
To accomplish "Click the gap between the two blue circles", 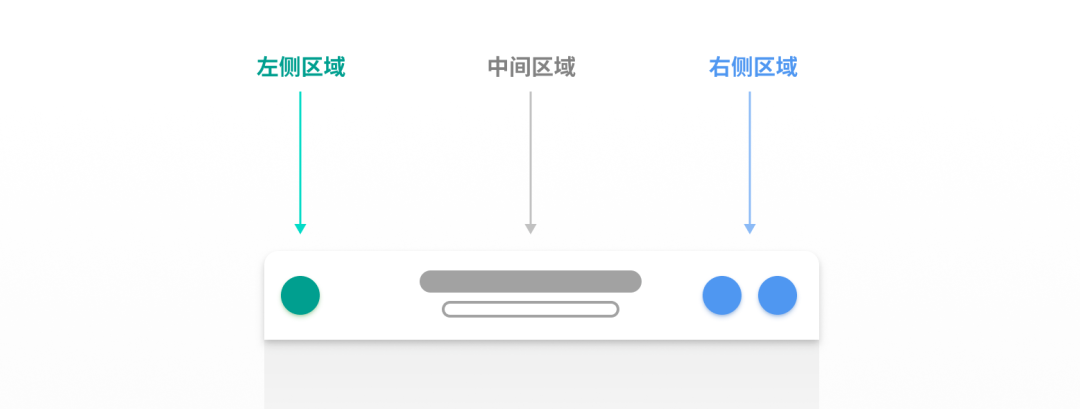I will (x=750, y=295).
